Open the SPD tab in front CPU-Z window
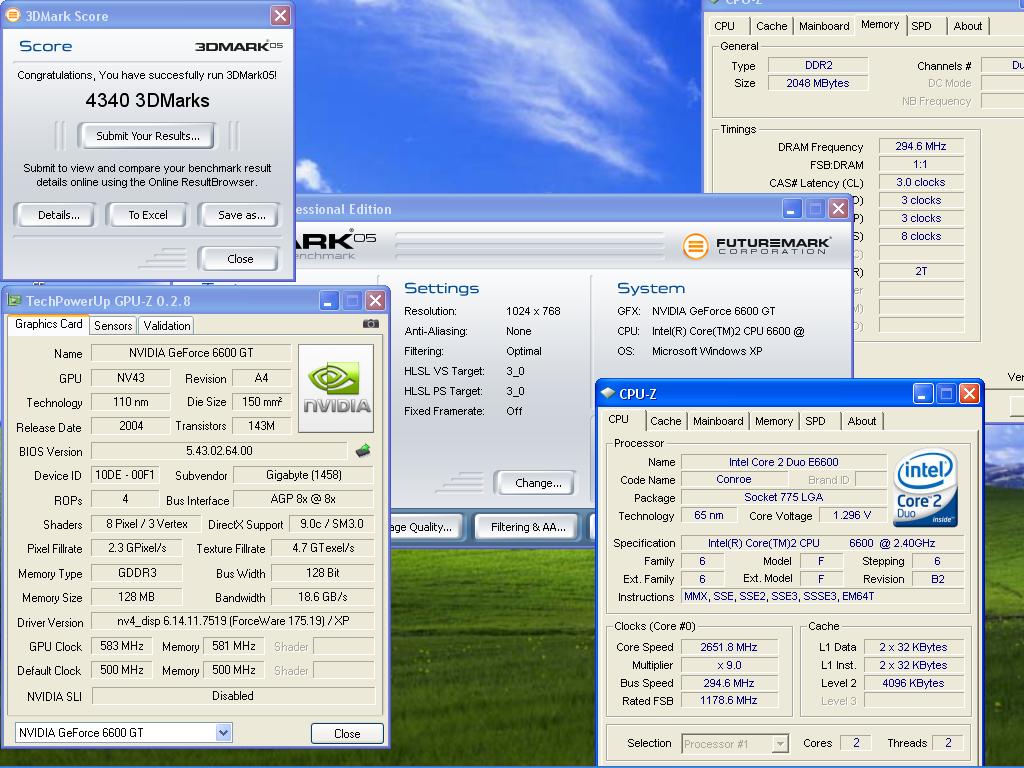The image size is (1024, 768). coord(815,421)
